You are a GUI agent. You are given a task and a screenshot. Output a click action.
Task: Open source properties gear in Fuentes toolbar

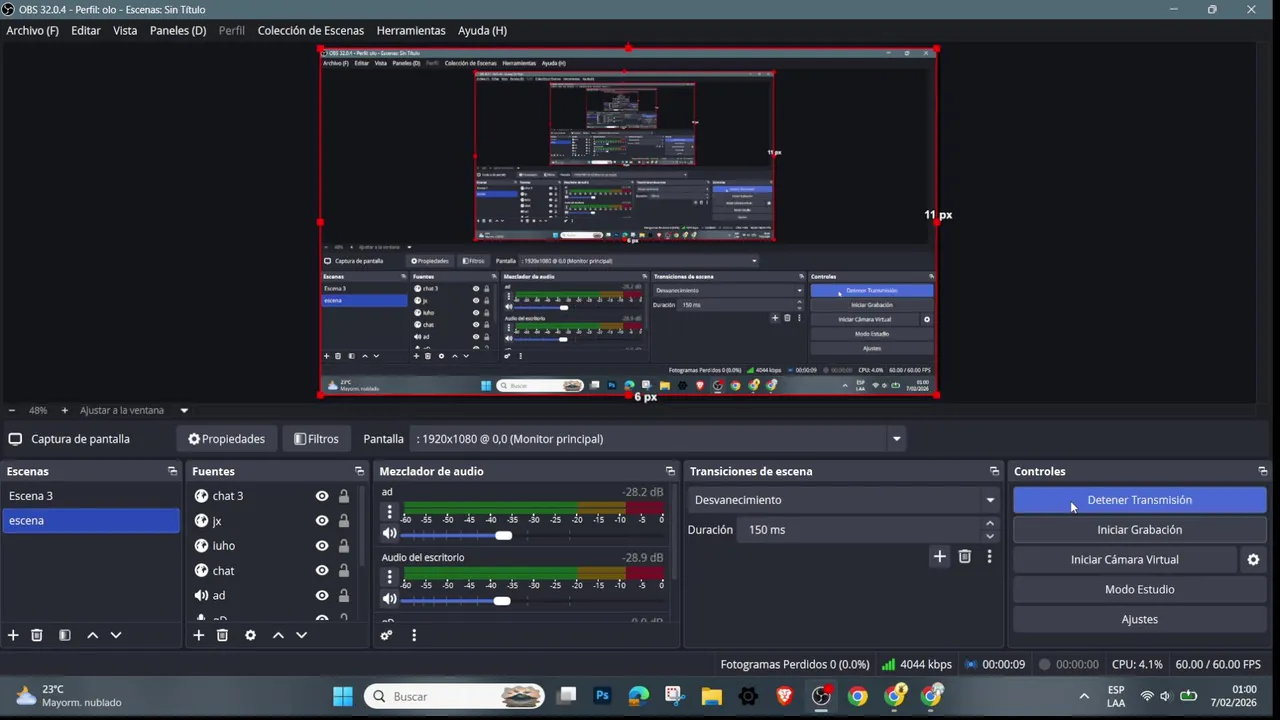pos(250,635)
